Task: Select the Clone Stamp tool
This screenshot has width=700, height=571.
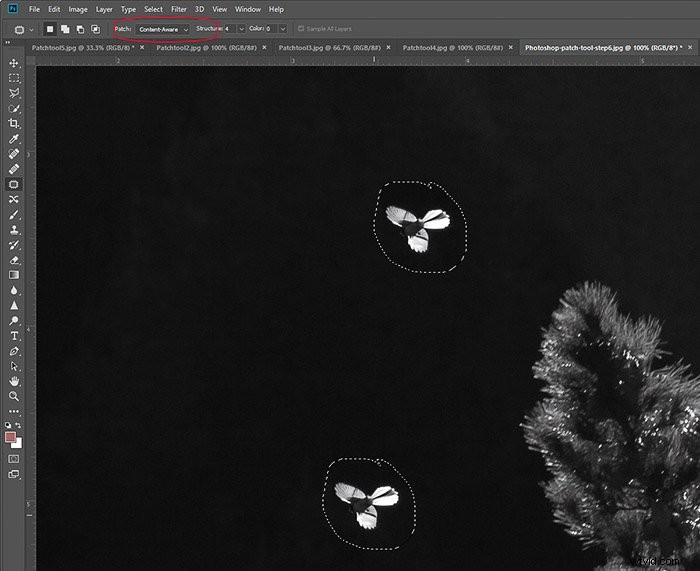Action: (14, 230)
